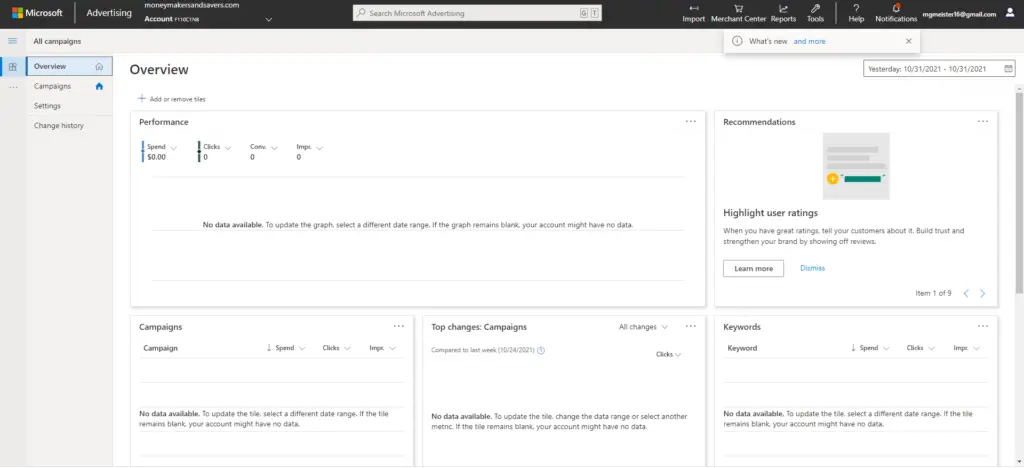The image size is (1024, 468).
Task: Open the Reports chart icon
Action: point(783,8)
